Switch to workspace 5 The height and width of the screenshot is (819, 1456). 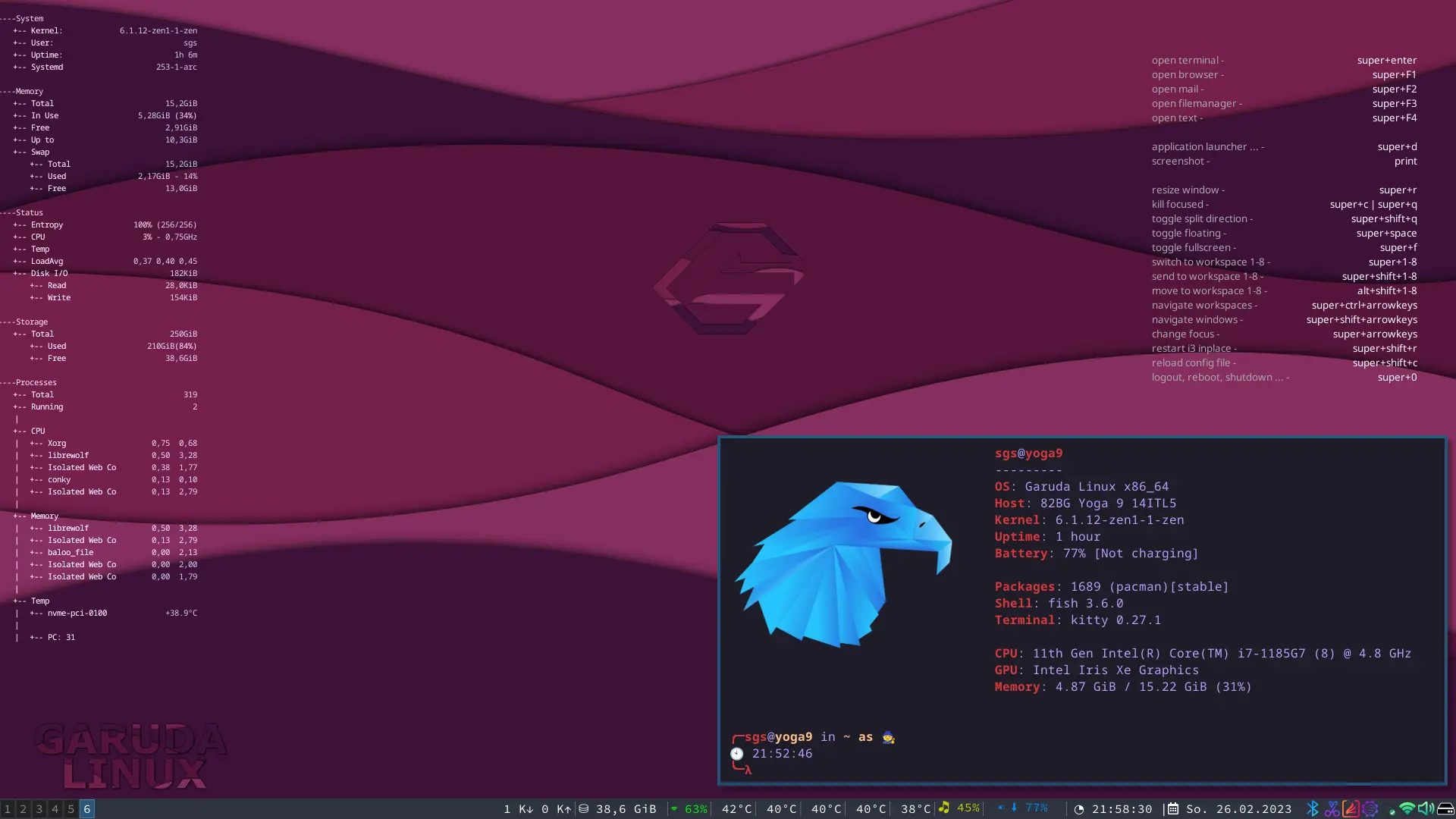click(x=71, y=809)
